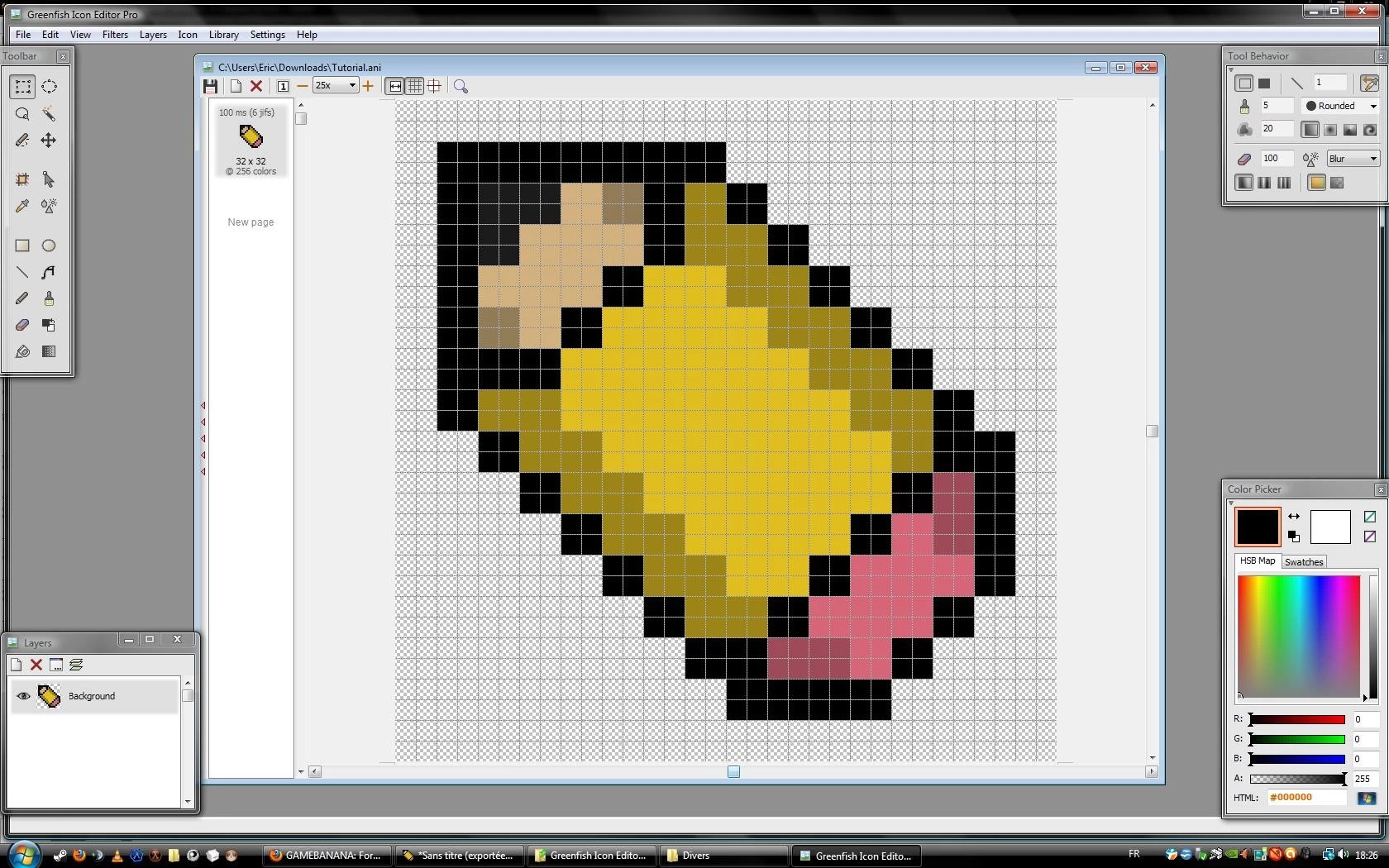Select the Lasso selection tool
The height and width of the screenshot is (868, 1389).
22,113
